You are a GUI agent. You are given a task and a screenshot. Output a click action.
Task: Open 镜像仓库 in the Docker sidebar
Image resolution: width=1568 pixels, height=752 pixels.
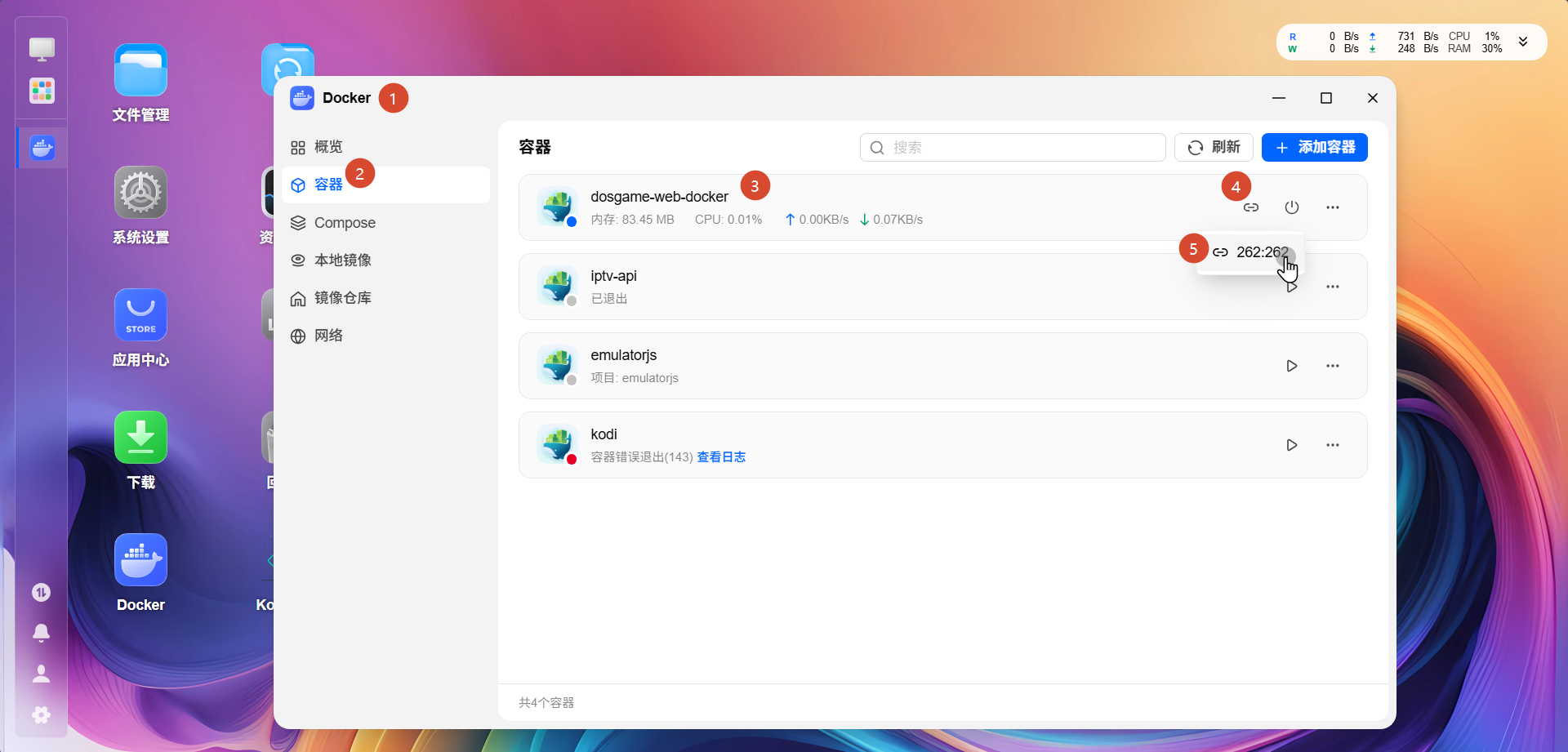pyautogui.click(x=385, y=297)
